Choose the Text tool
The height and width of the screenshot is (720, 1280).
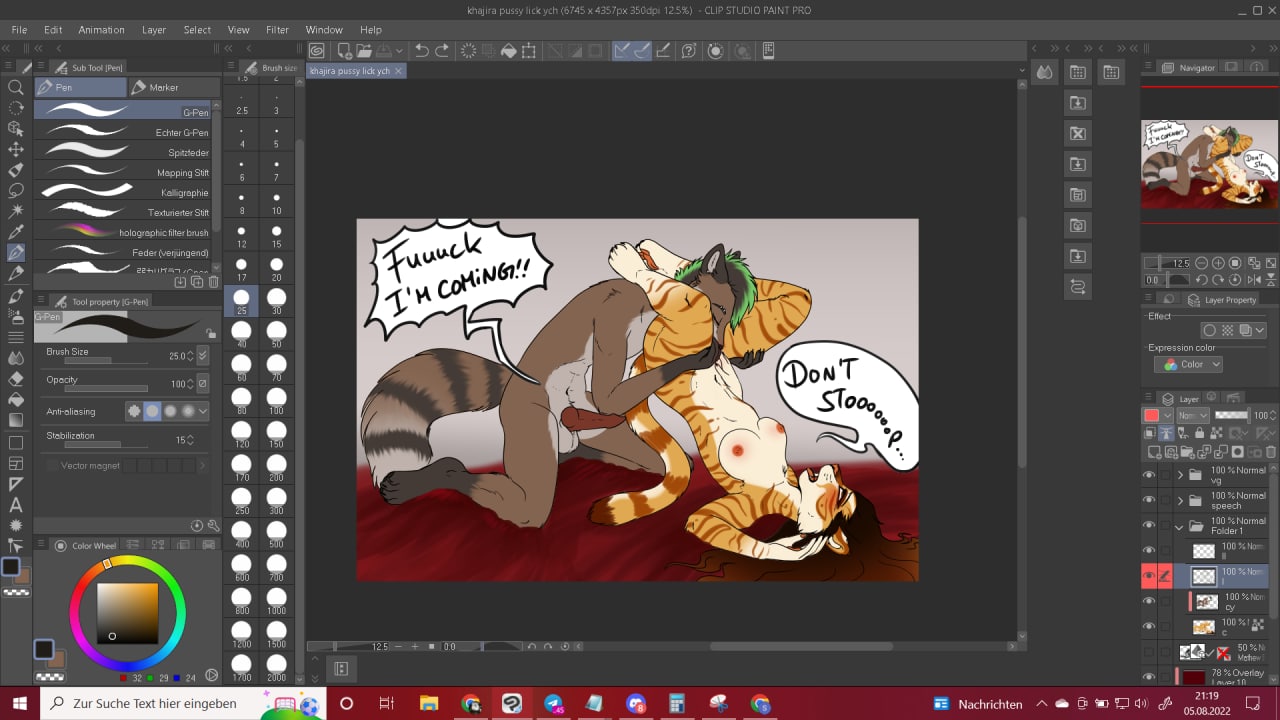point(16,505)
